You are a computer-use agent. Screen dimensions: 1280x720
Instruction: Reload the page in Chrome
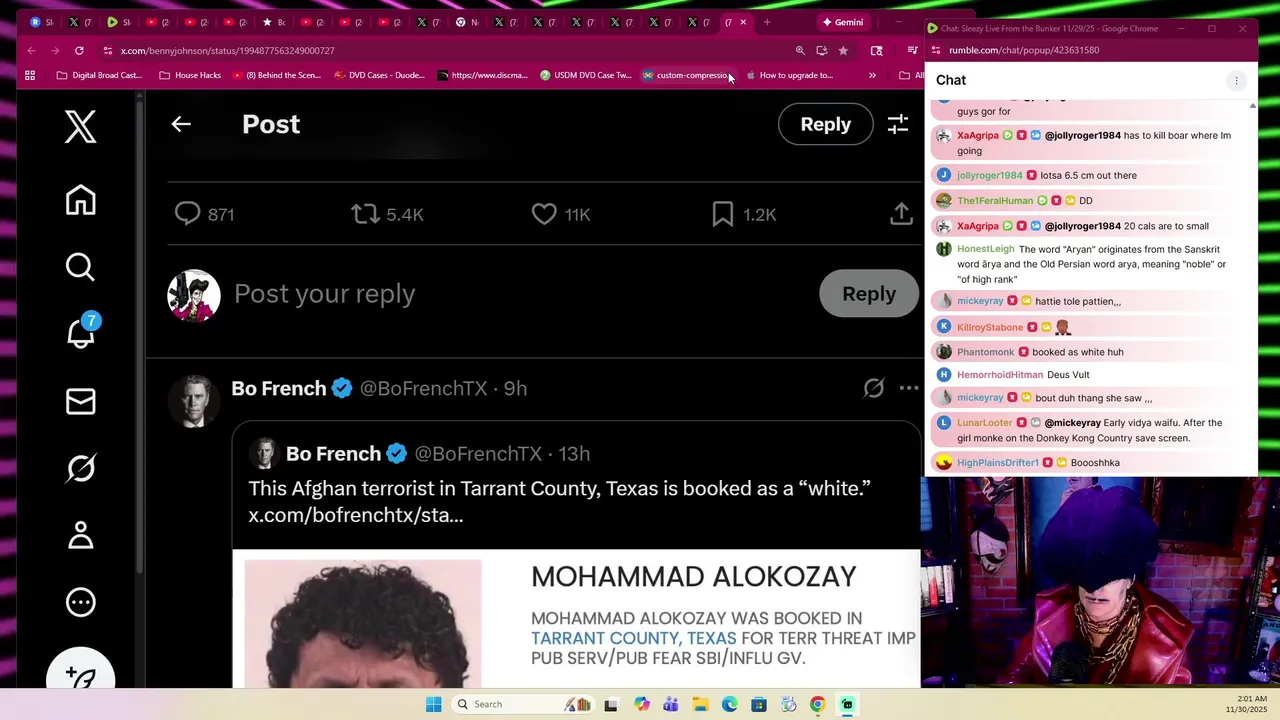pos(79,50)
